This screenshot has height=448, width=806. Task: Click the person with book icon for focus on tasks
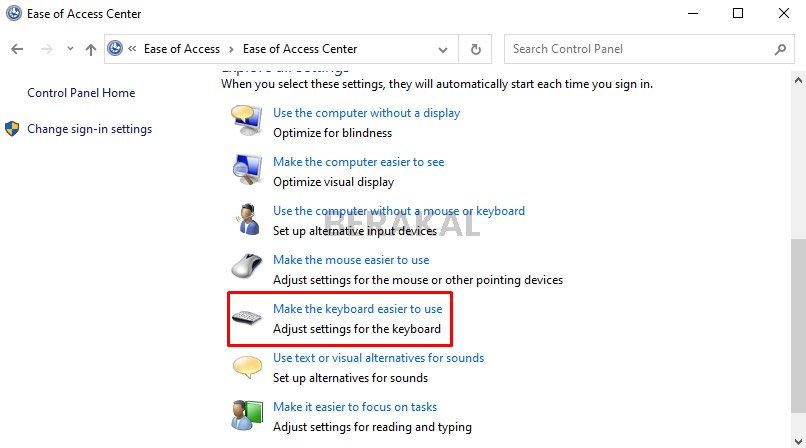(247, 415)
